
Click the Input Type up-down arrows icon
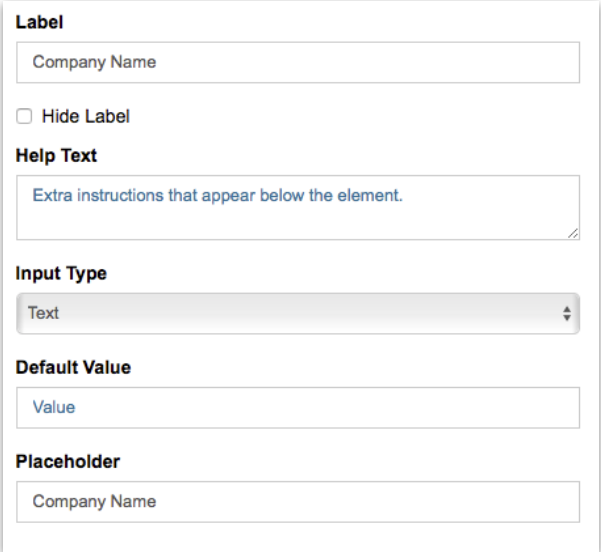pyautogui.click(x=567, y=313)
